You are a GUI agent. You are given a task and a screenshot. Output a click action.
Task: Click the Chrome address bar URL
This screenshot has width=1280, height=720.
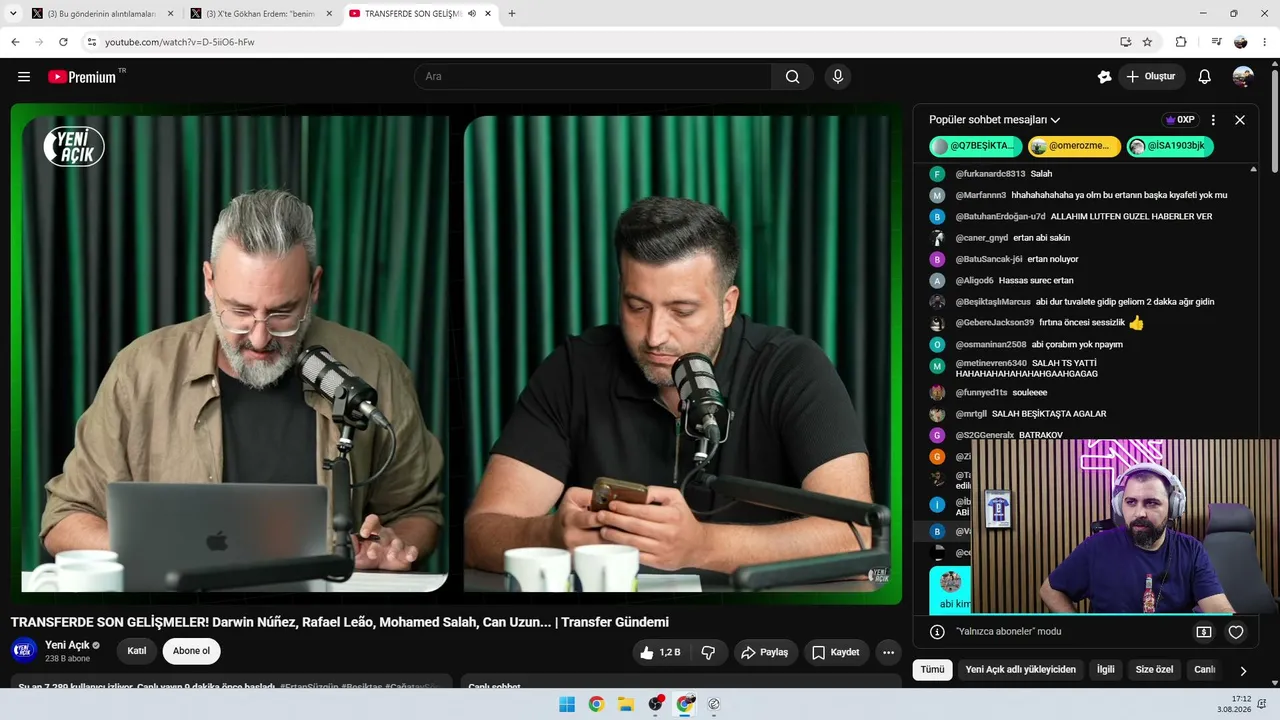[180, 42]
